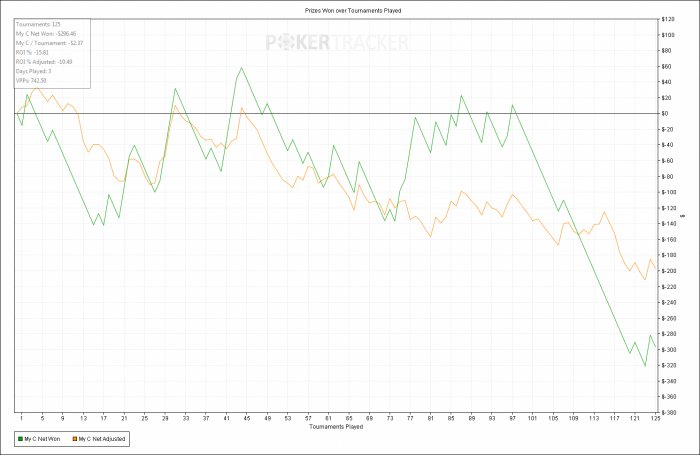Click the x-axis tick label 77
Image resolution: width=700 pixels, height=455 pixels.
tap(410, 418)
